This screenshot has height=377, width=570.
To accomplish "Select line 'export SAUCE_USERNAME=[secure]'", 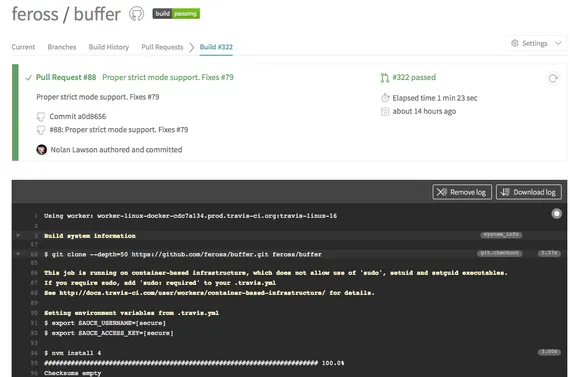I will (105, 323).
